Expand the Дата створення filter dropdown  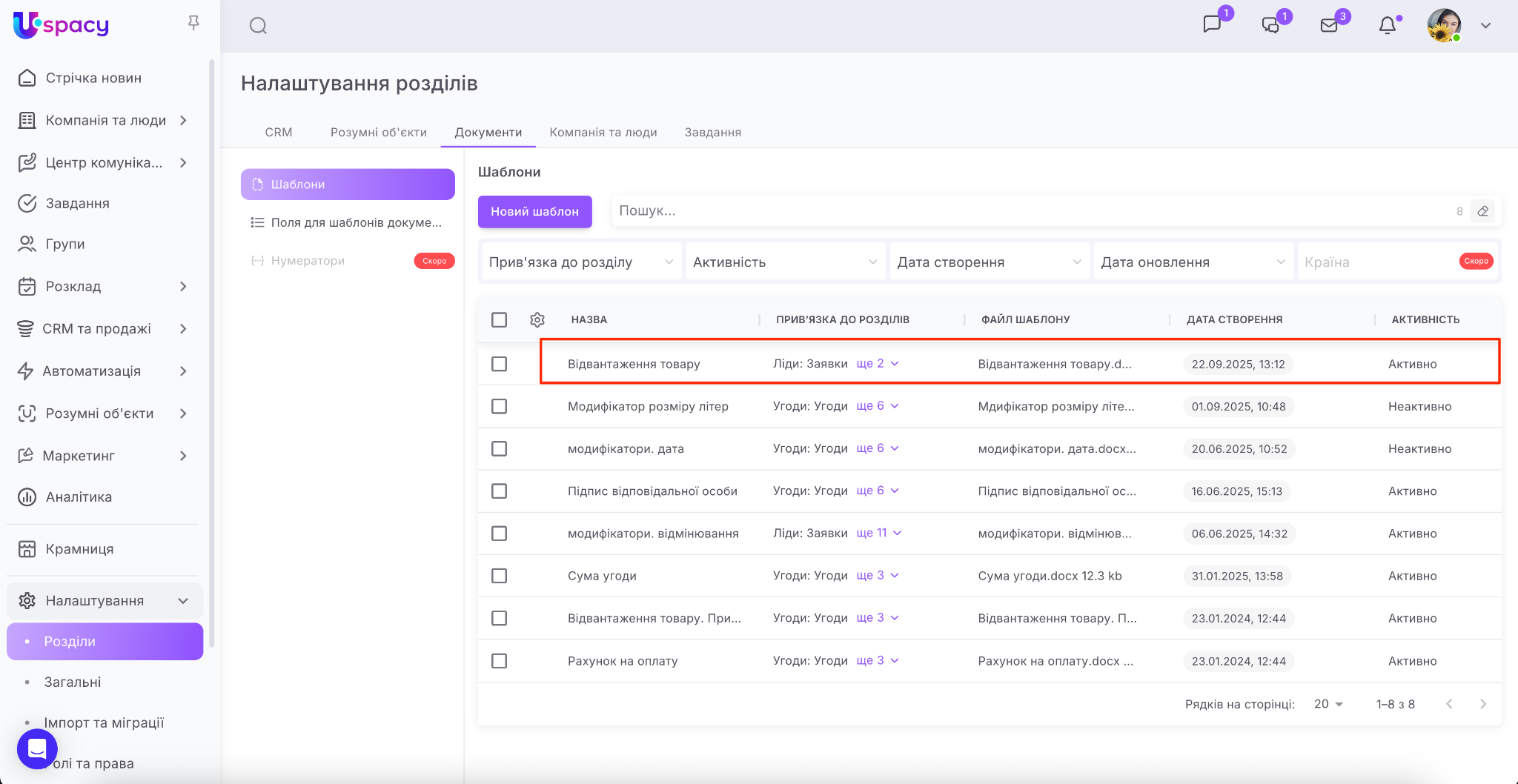click(x=989, y=262)
